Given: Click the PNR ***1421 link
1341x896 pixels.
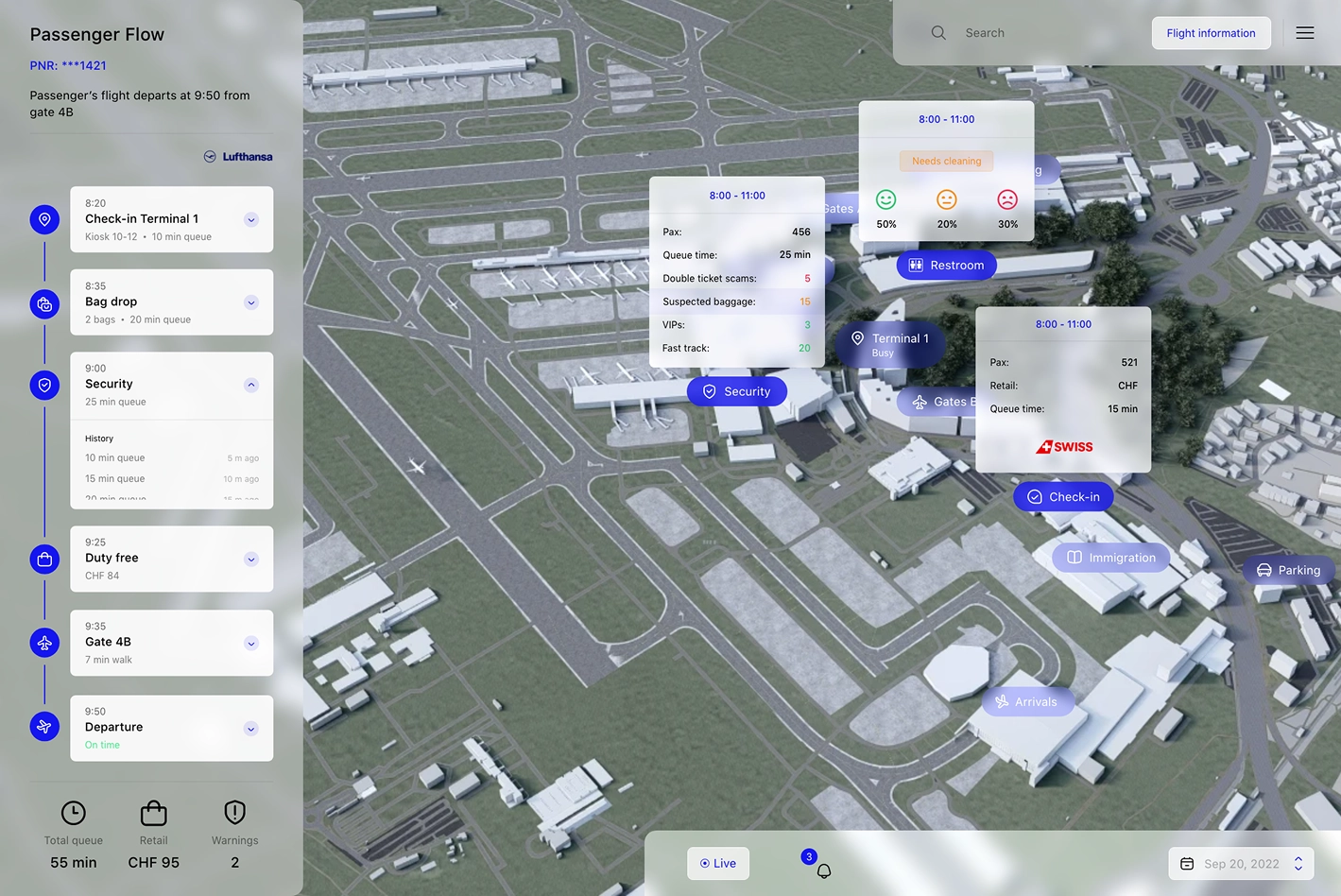Looking at the screenshot, I should pyautogui.click(x=68, y=65).
